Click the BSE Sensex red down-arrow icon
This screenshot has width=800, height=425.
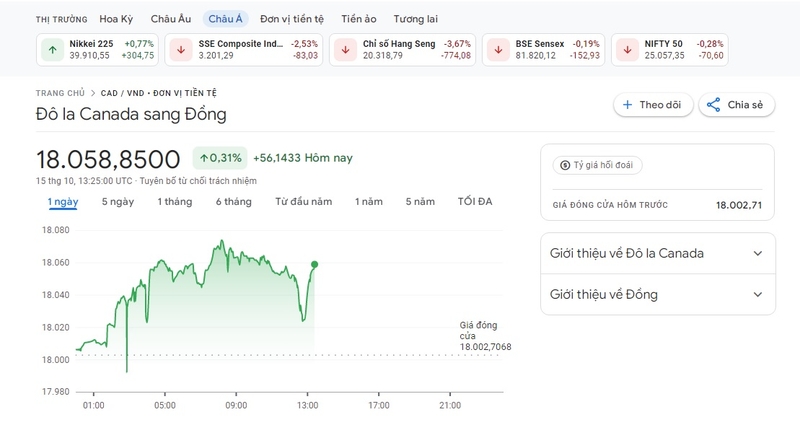pos(498,50)
